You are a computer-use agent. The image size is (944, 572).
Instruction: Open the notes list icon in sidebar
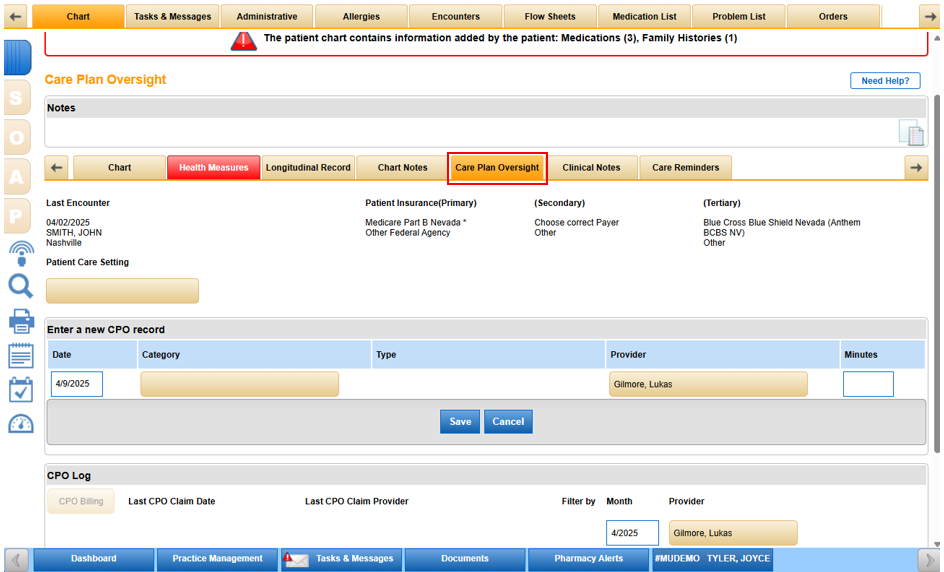tap(20, 355)
